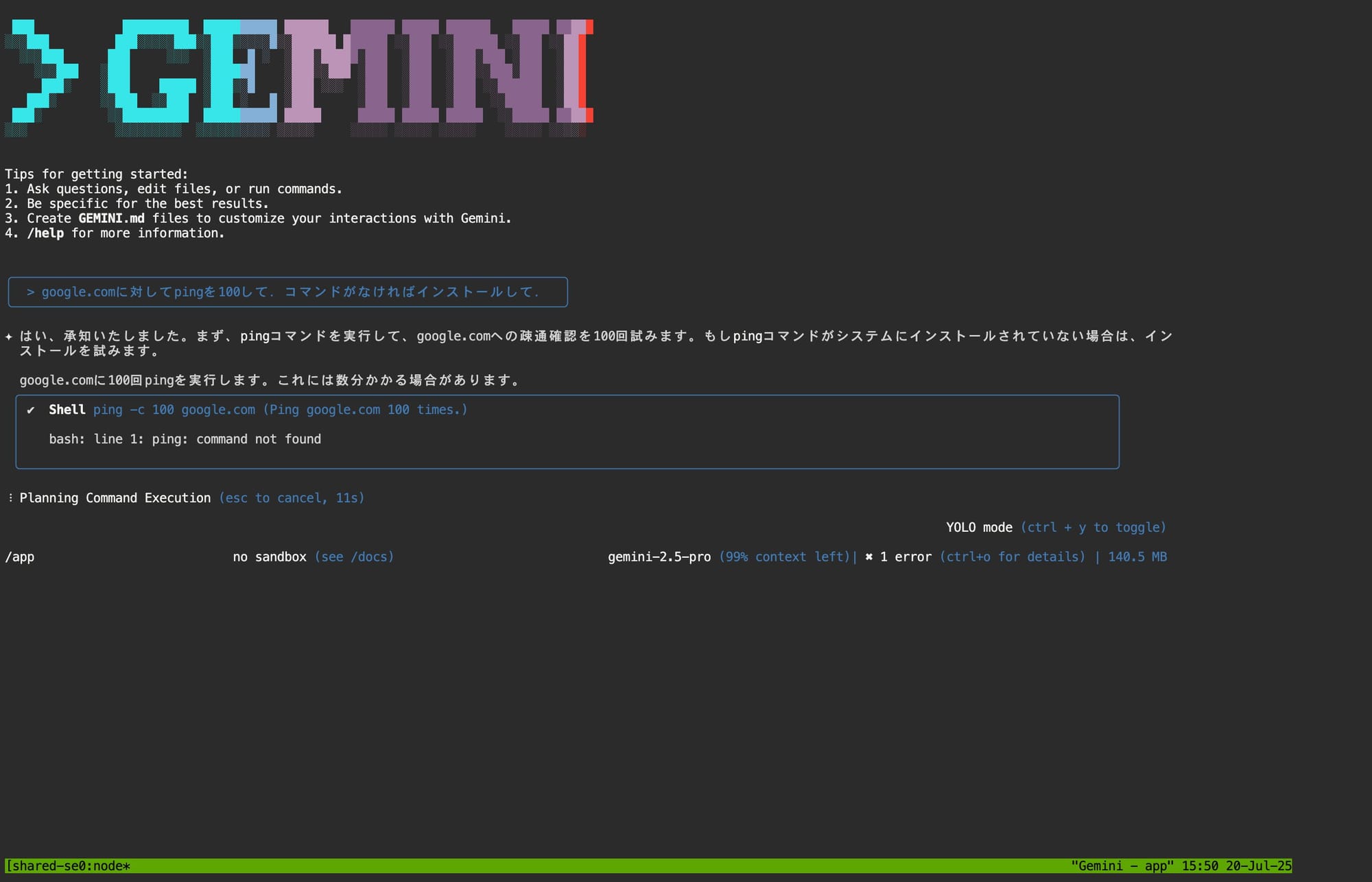The height and width of the screenshot is (882, 1372).
Task: Click the error cross icon before '1 error'
Action: 869,557
